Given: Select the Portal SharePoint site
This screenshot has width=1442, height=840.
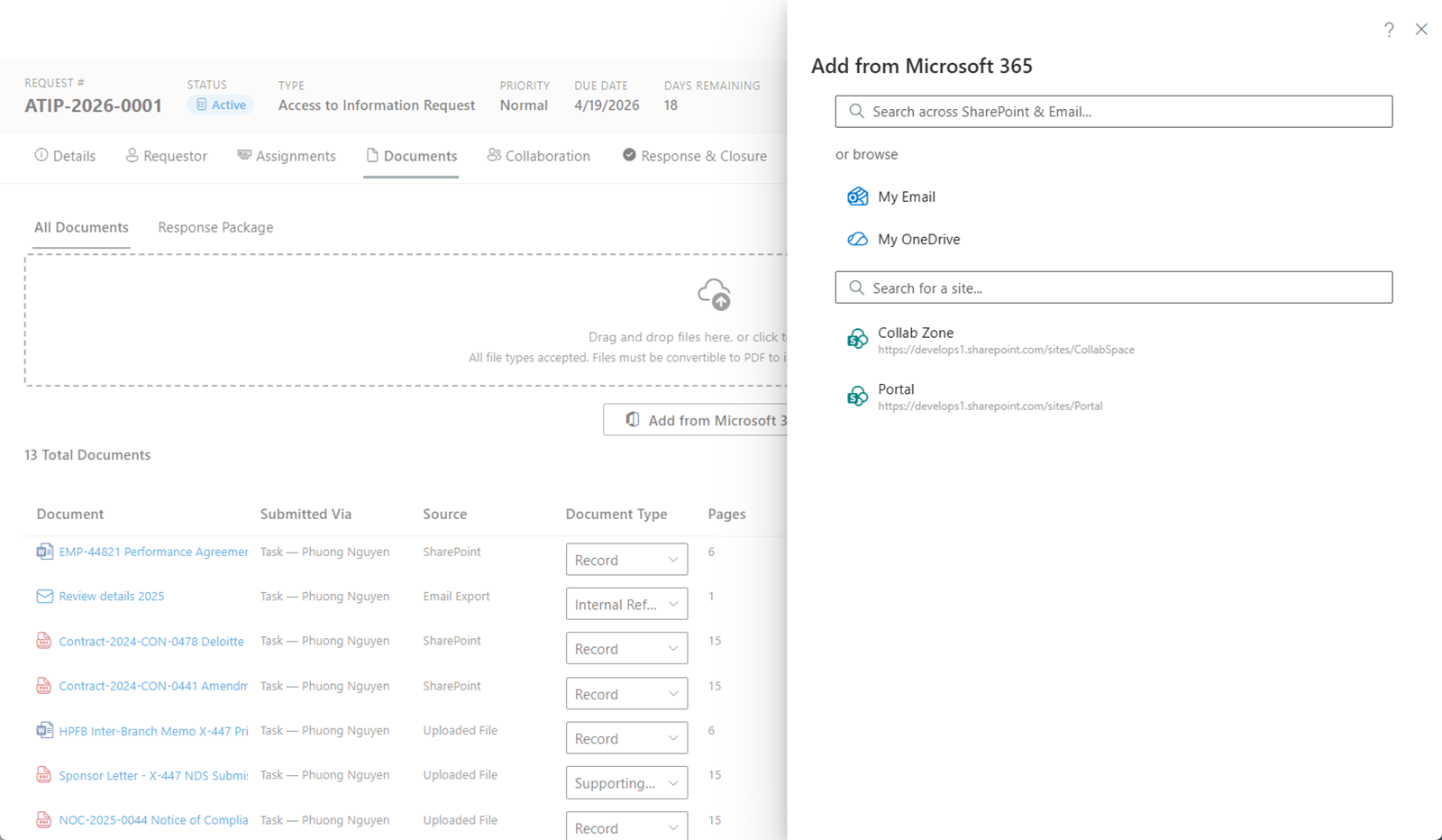Looking at the screenshot, I should [x=896, y=388].
